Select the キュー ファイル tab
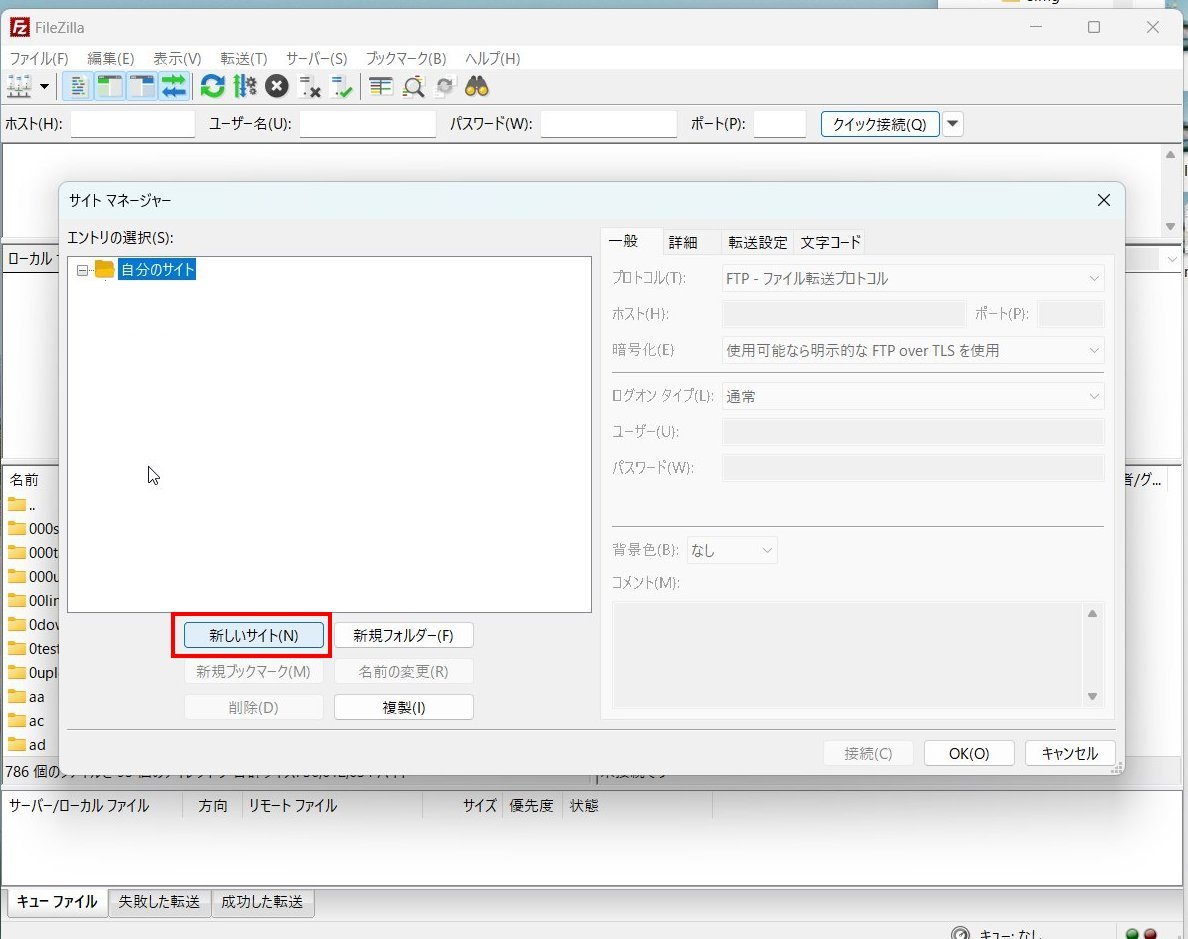Image resolution: width=1188 pixels, height=939 pixels. (x=58, y=901)
